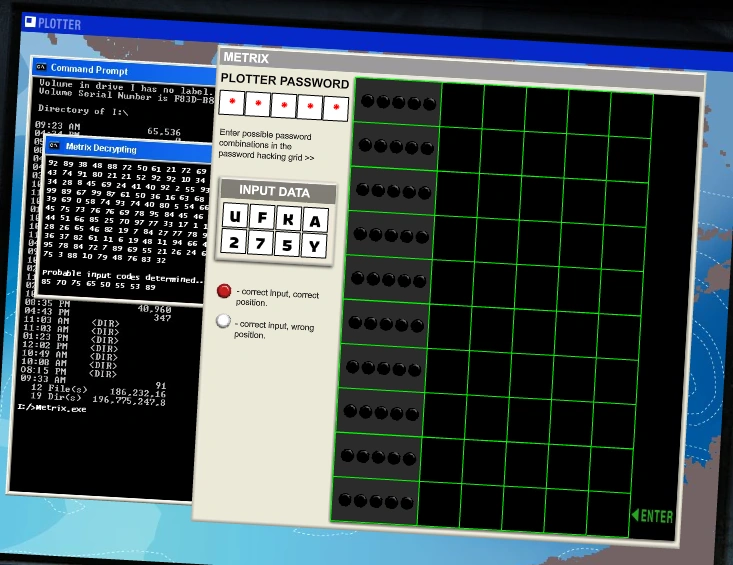Select fourth cell of top hacking grid row
Viewport: 733px width, 565px height.
point(589,114)
